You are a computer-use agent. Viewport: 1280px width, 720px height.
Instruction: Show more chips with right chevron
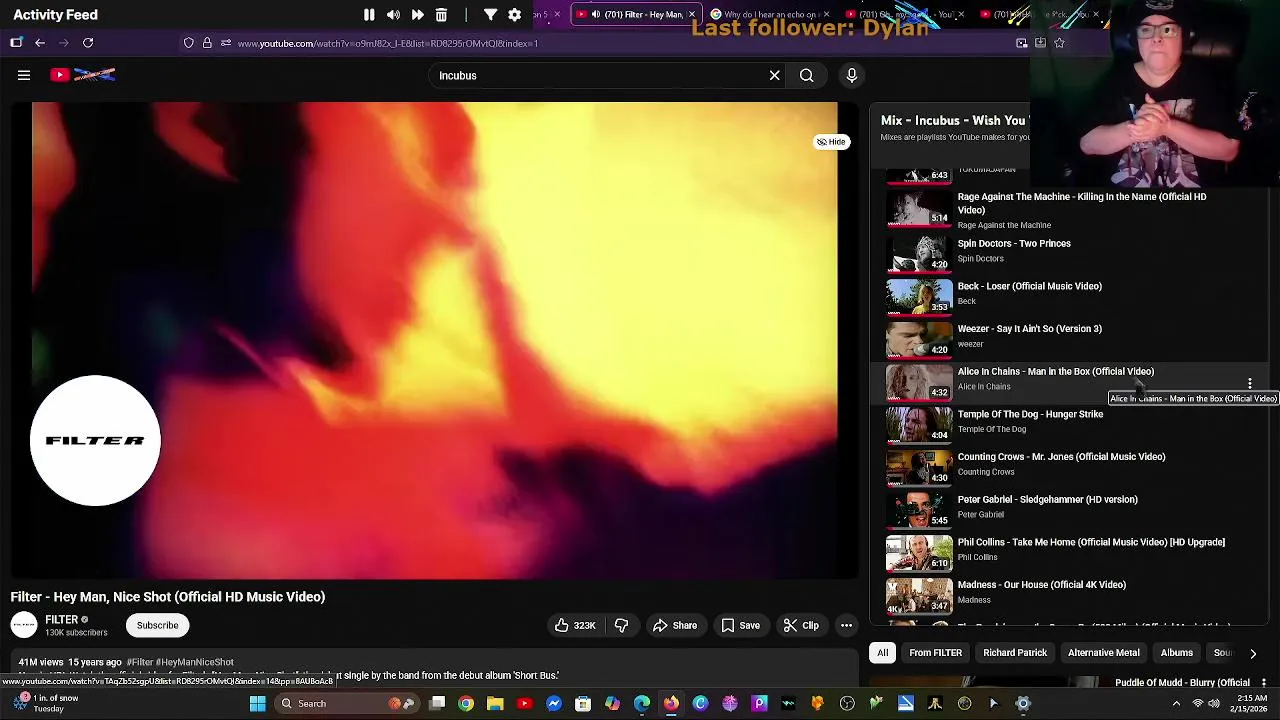pos(1253,653)
